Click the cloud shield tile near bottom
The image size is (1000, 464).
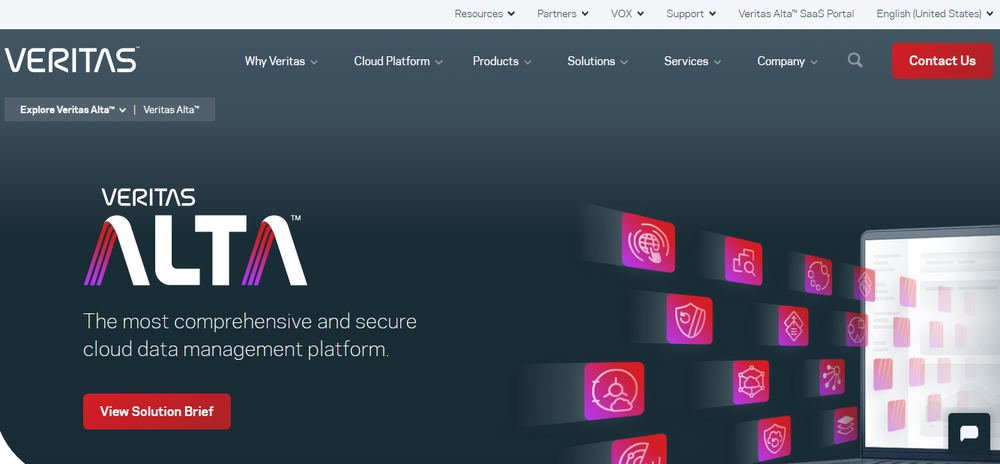[x=774, y=439]
